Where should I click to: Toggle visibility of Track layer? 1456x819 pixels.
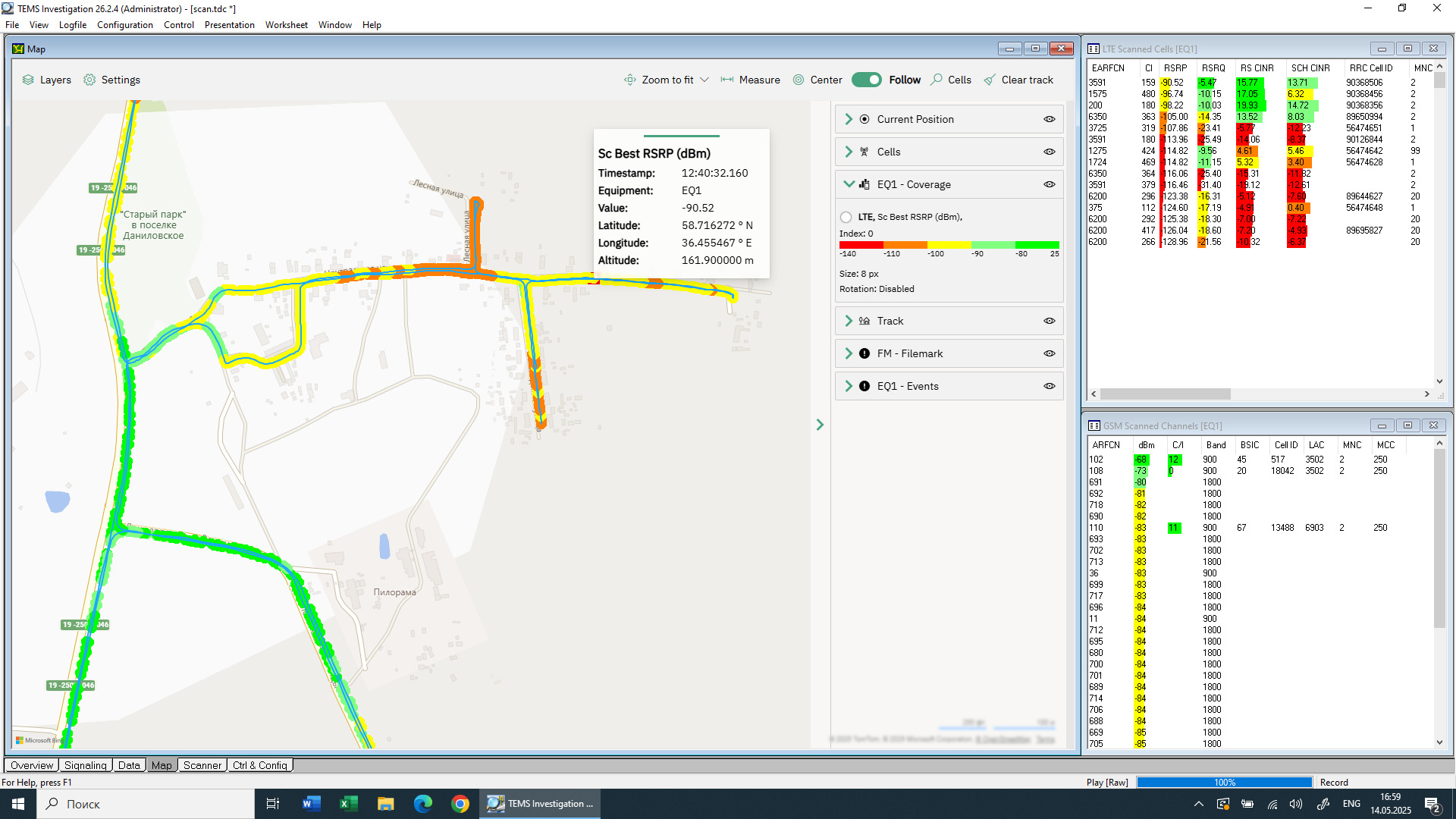[1050, 321]
